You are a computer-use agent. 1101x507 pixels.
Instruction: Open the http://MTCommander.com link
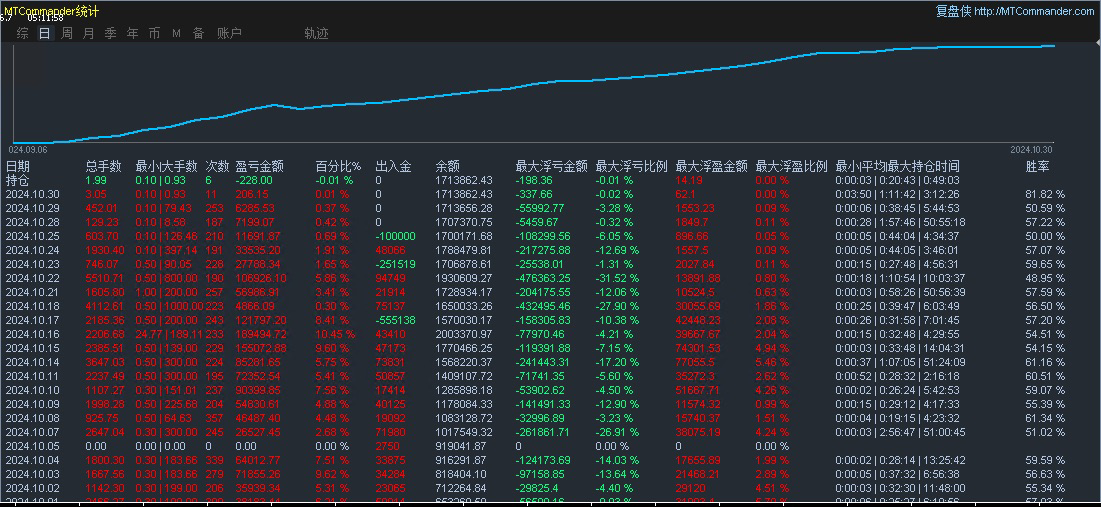pos(1034,11)
